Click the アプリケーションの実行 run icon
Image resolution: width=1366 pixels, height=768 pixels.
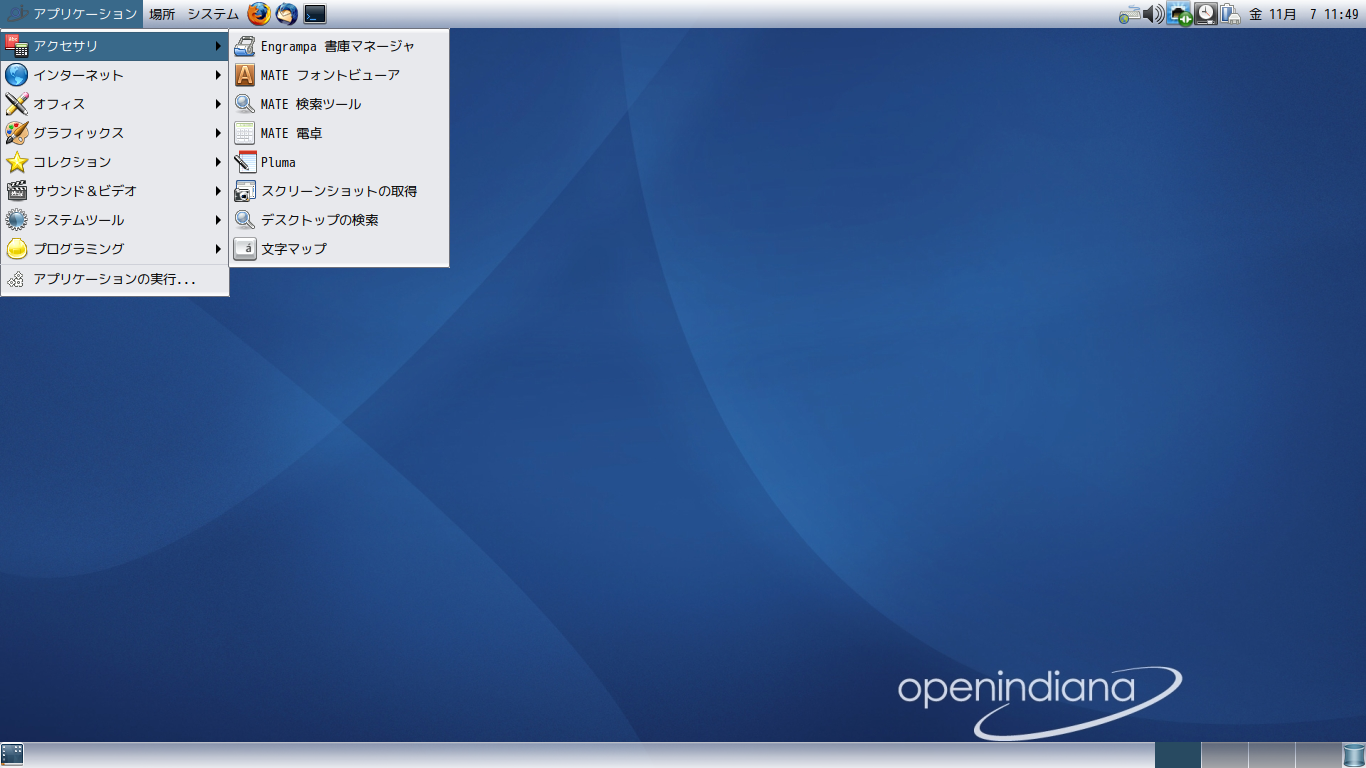16,280
